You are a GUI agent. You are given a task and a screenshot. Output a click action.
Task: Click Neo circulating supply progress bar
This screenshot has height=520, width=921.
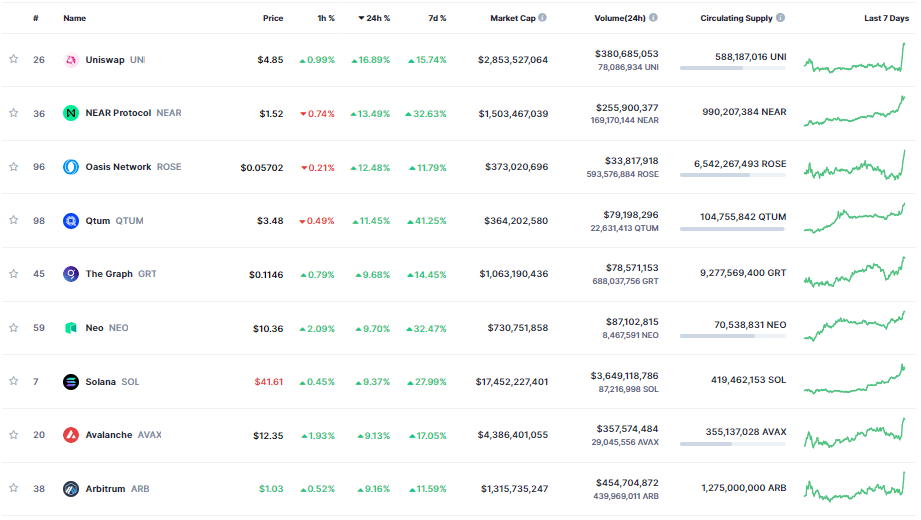(x=733, y=336)
